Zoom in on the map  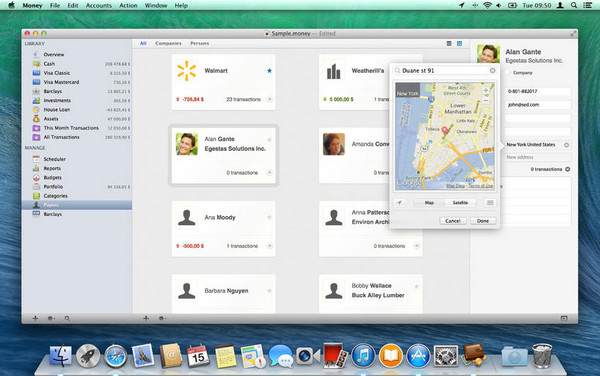tap(486, 91)
